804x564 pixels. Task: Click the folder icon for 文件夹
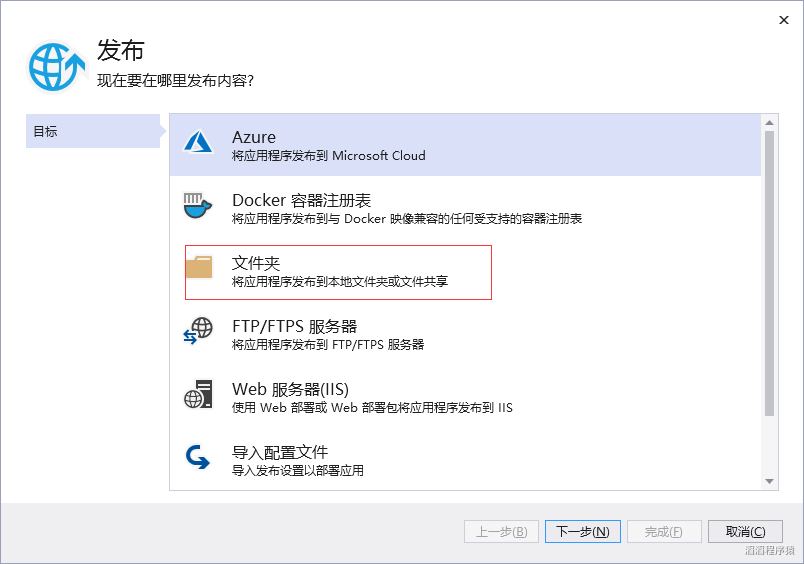pyautogui.click(x=199, y=268)
